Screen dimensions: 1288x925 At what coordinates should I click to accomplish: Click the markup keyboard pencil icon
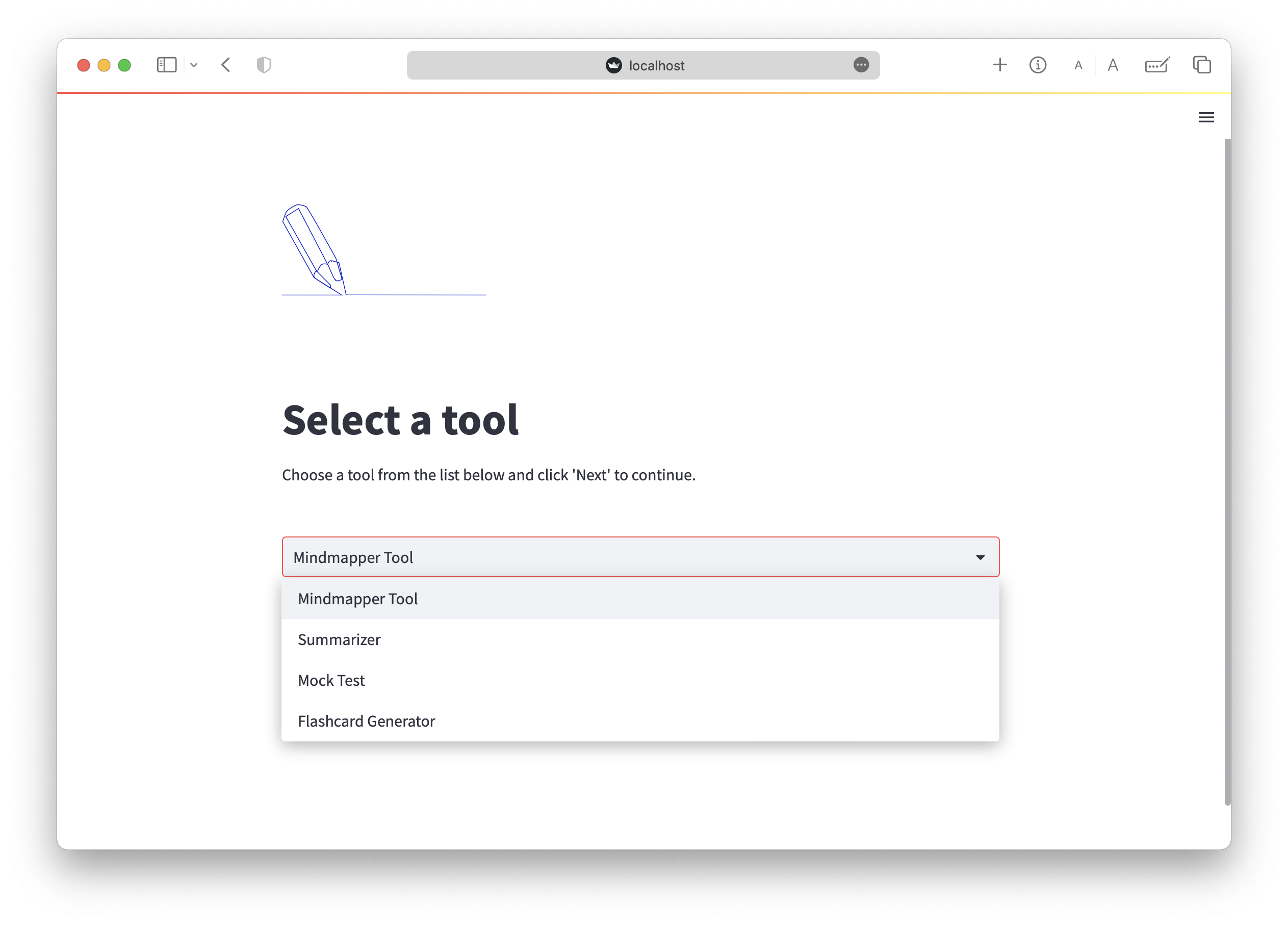1157,65
